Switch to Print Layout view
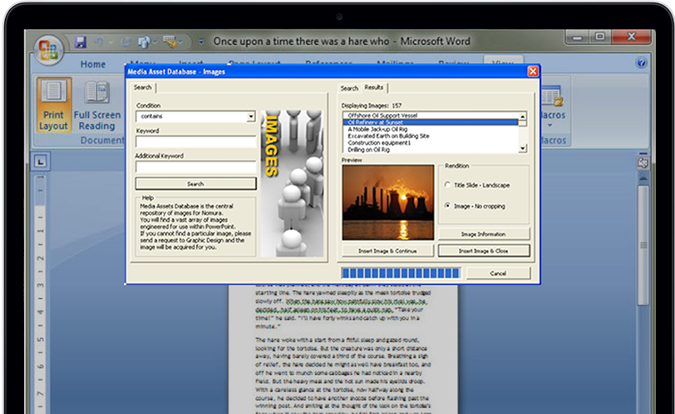 (53, 105)
